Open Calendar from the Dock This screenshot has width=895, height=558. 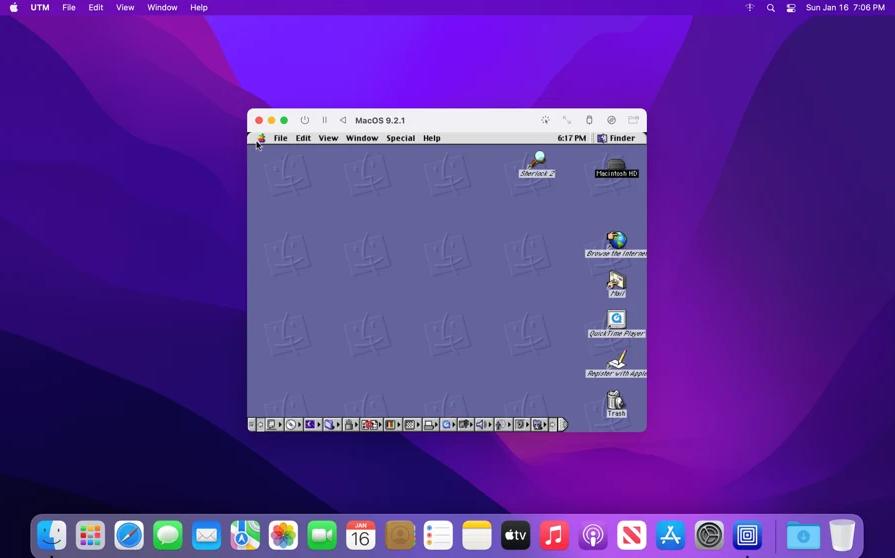pos(361,536)
